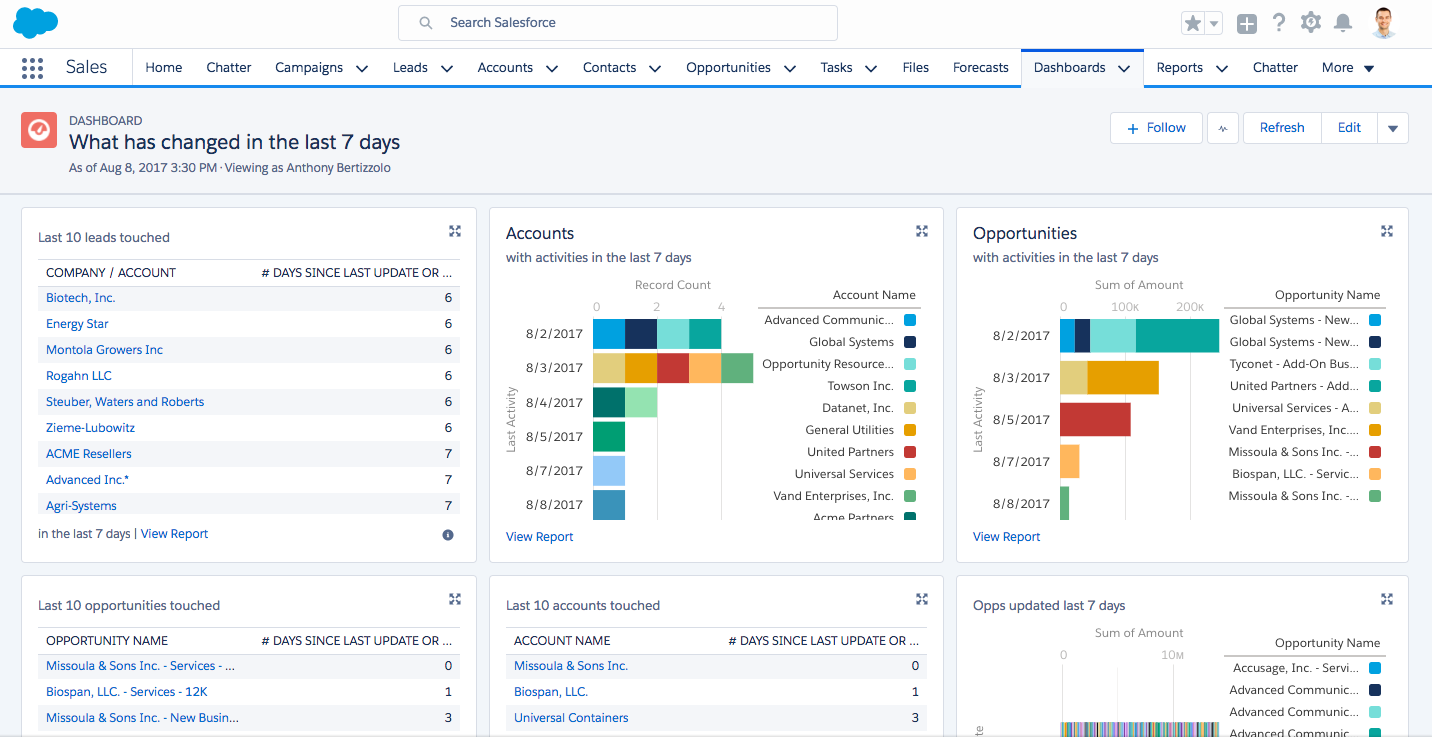This screenshot has height=737, width=1432.
Task: Click the info icon in leads widget
Action: tap(448, 535)
